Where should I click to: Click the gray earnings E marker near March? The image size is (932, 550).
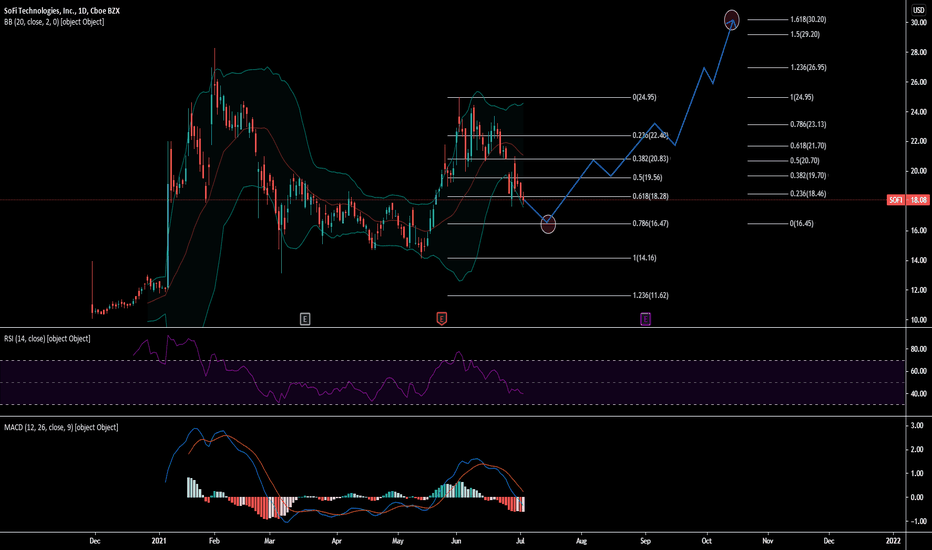(305, 319)
